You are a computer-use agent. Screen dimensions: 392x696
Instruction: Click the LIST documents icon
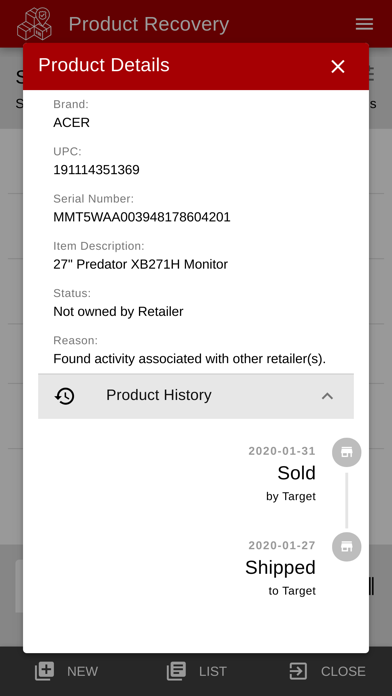point(176,671)
